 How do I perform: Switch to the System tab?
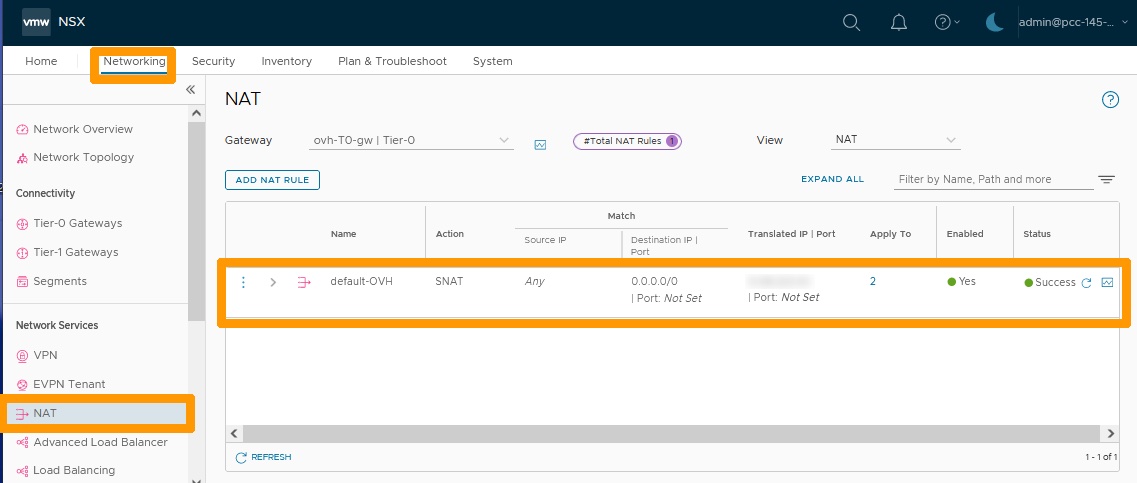point(492,62)
